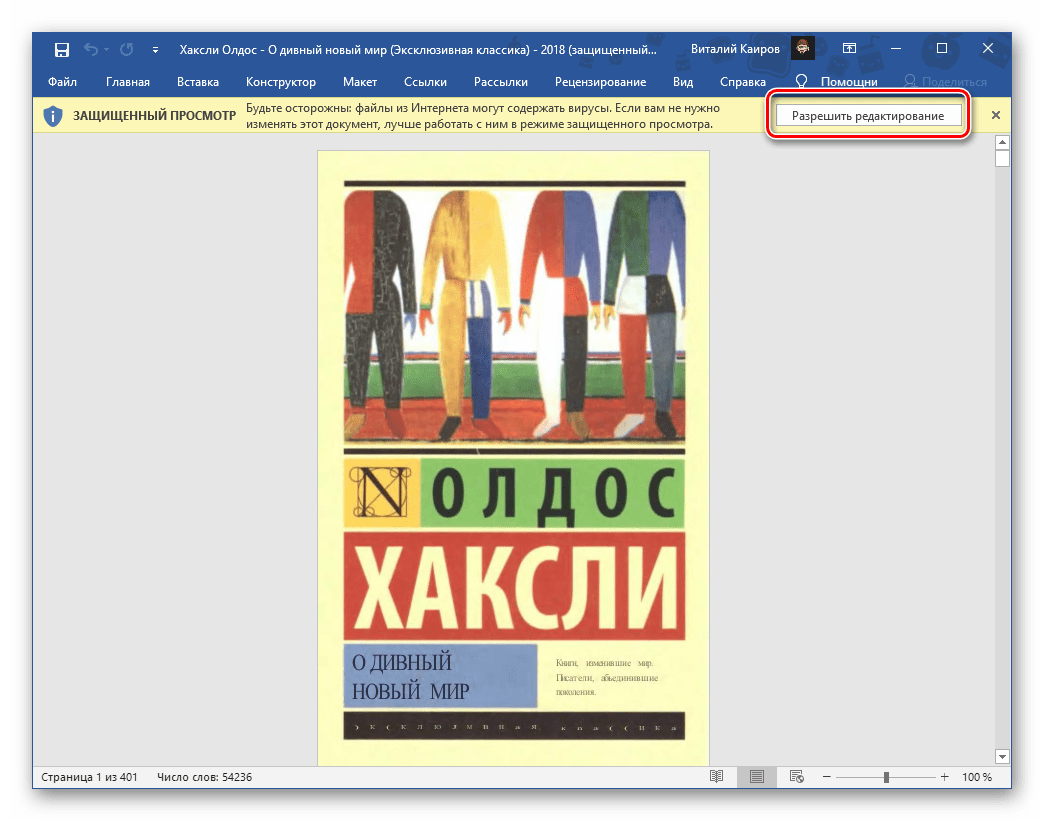This screenshot has height=821, width=1044.
Task: Go to the Макет tab
Action: [360, 82]
